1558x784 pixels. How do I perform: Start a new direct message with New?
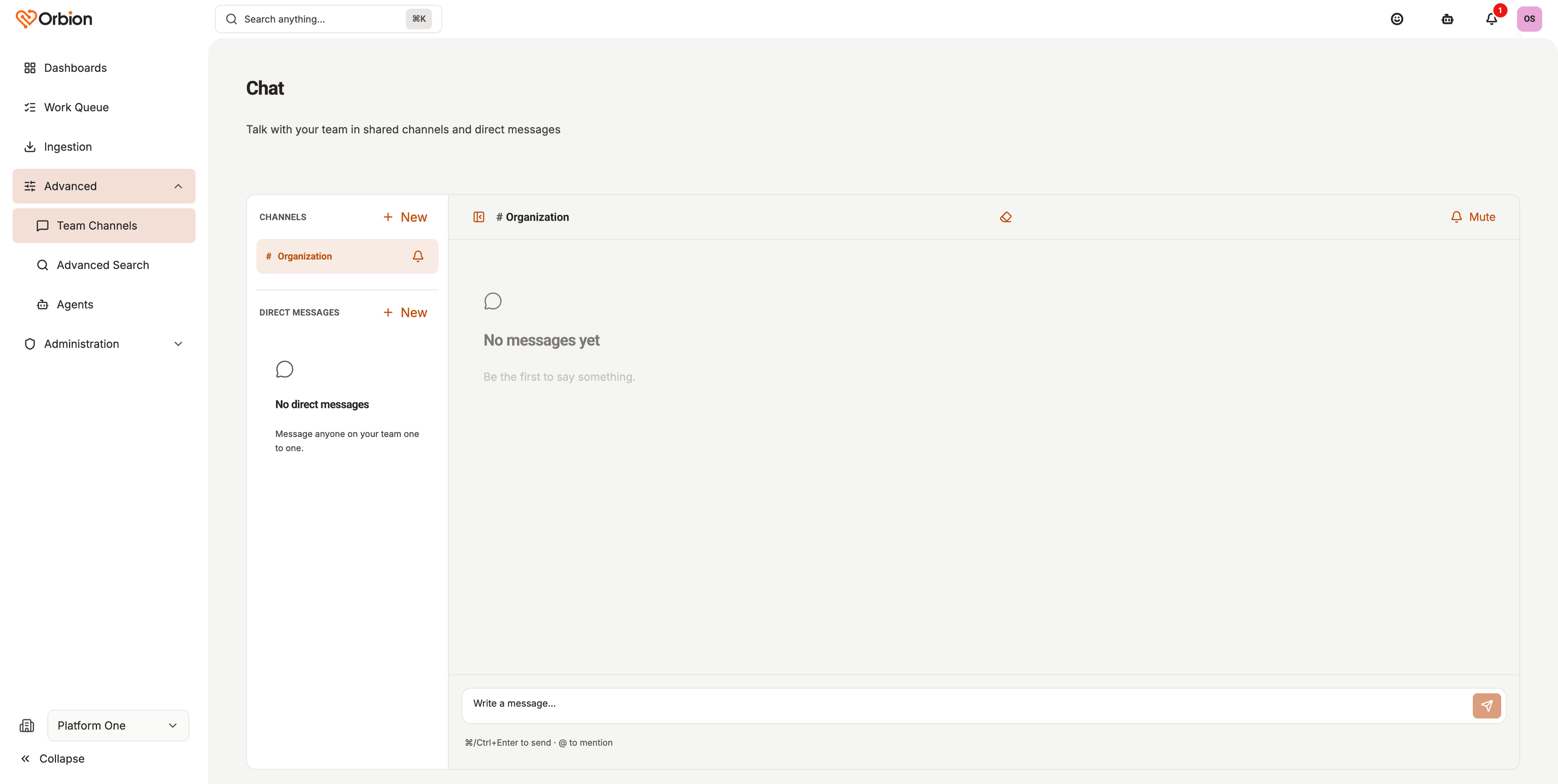pos(405,313)
